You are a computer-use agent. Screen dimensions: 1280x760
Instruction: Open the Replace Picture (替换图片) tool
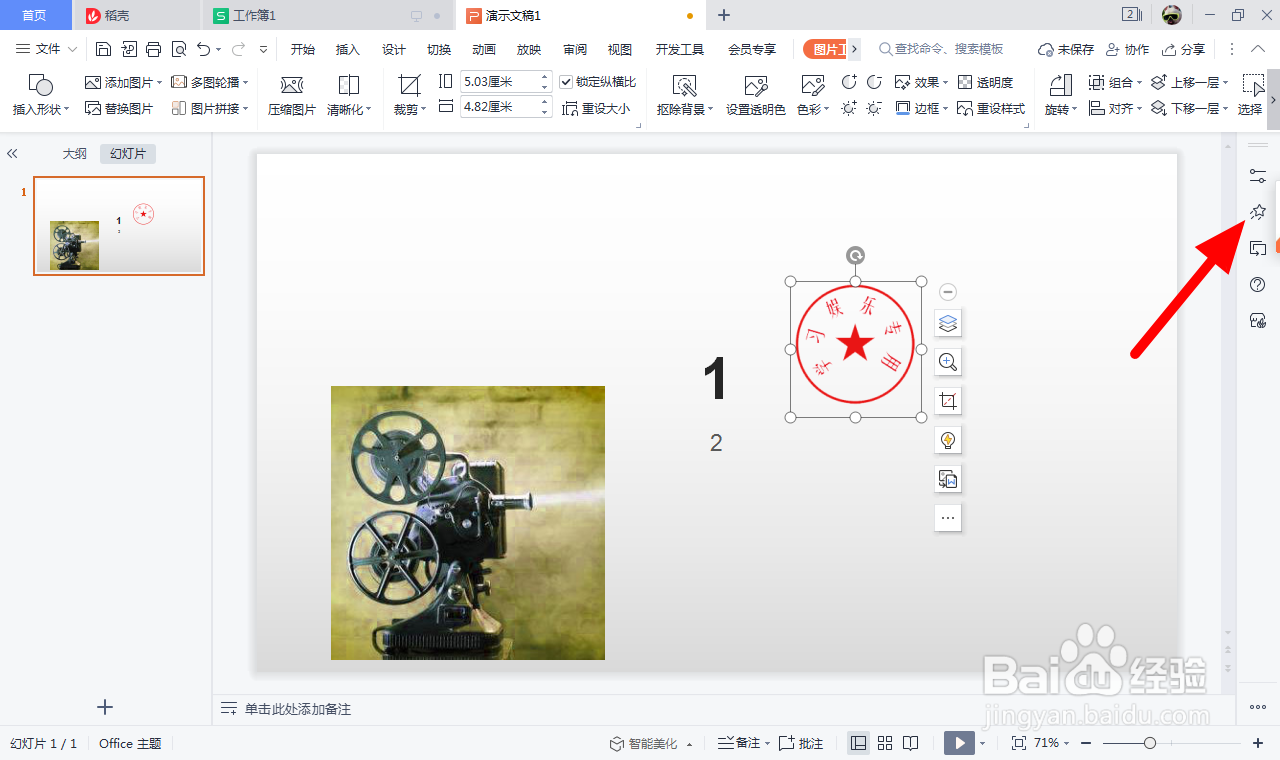pyautogui.click(x=119, y=108)
